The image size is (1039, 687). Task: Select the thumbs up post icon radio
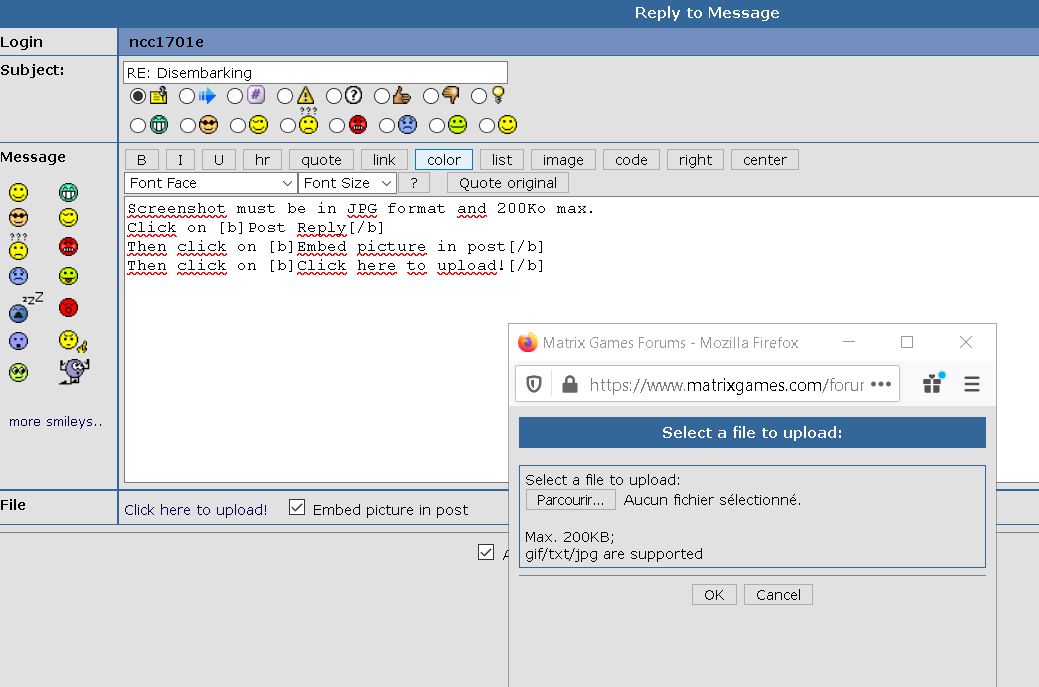coord(382,96)
